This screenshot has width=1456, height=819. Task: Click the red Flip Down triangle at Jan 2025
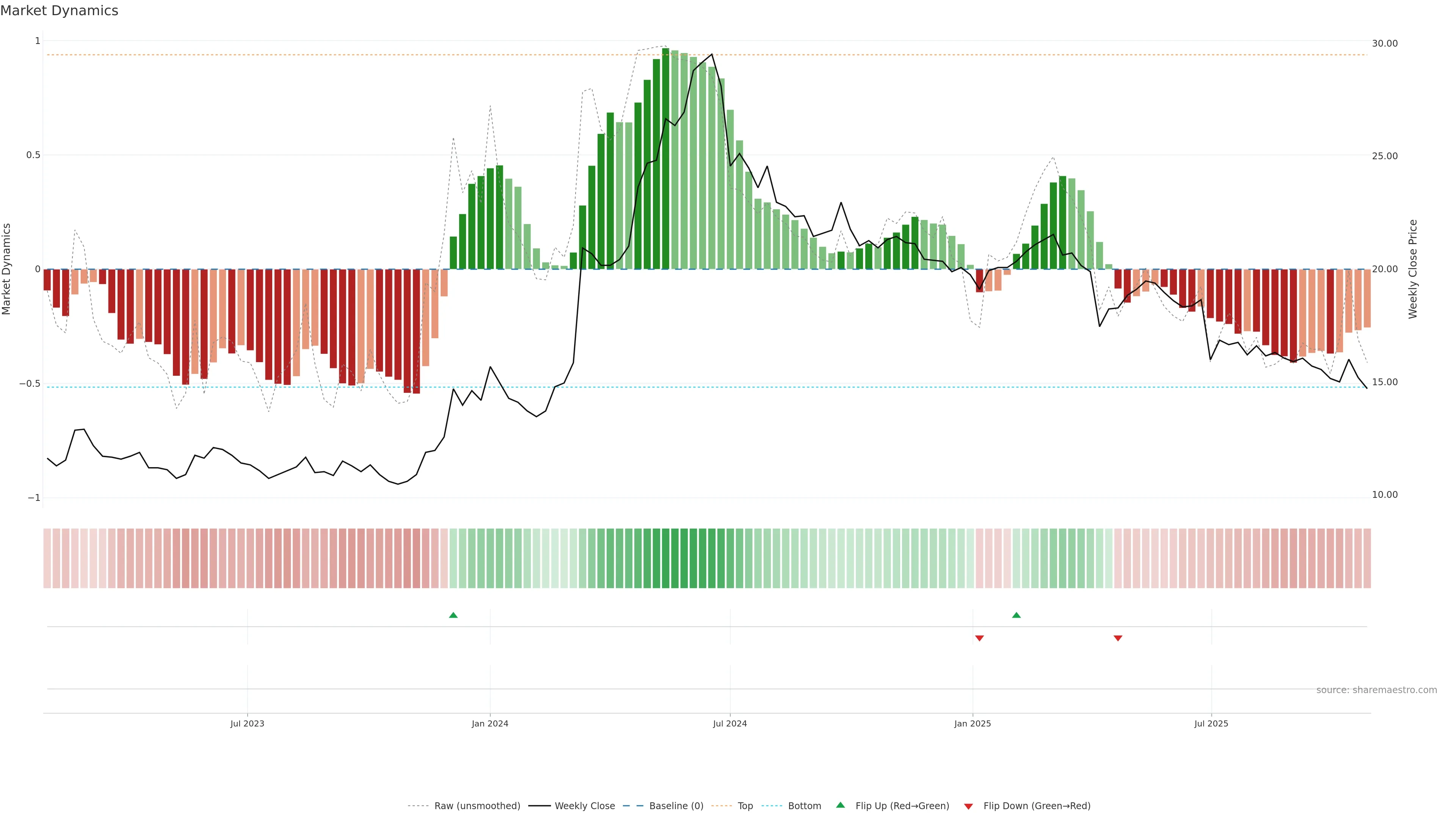pyautogui.click(x=979, y=638)
